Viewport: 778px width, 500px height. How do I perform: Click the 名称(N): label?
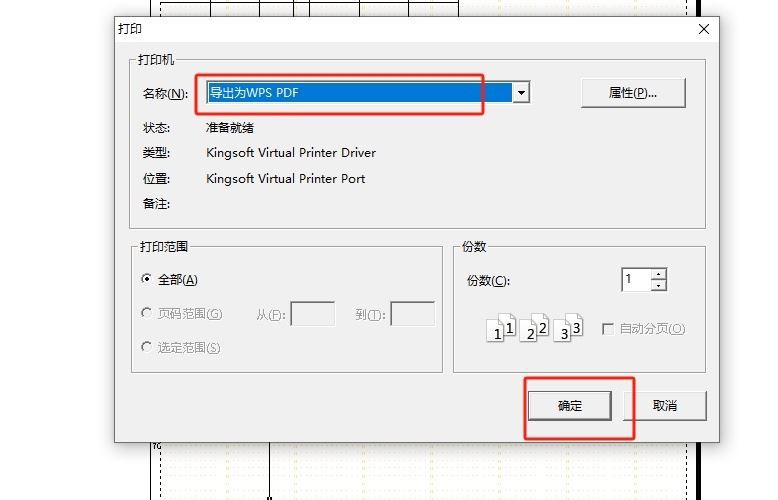point(166,93)
